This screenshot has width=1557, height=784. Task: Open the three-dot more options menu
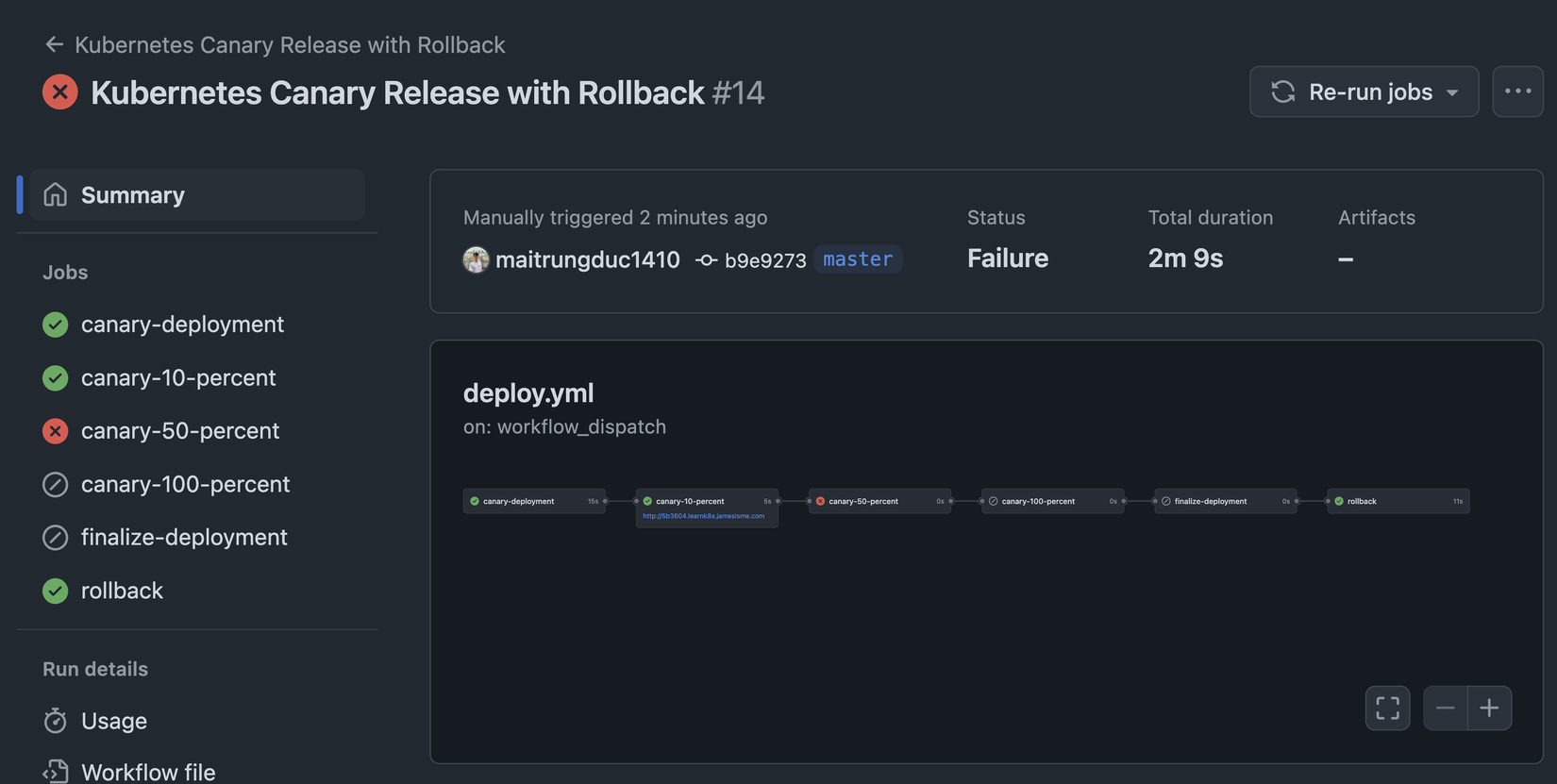1517,92
